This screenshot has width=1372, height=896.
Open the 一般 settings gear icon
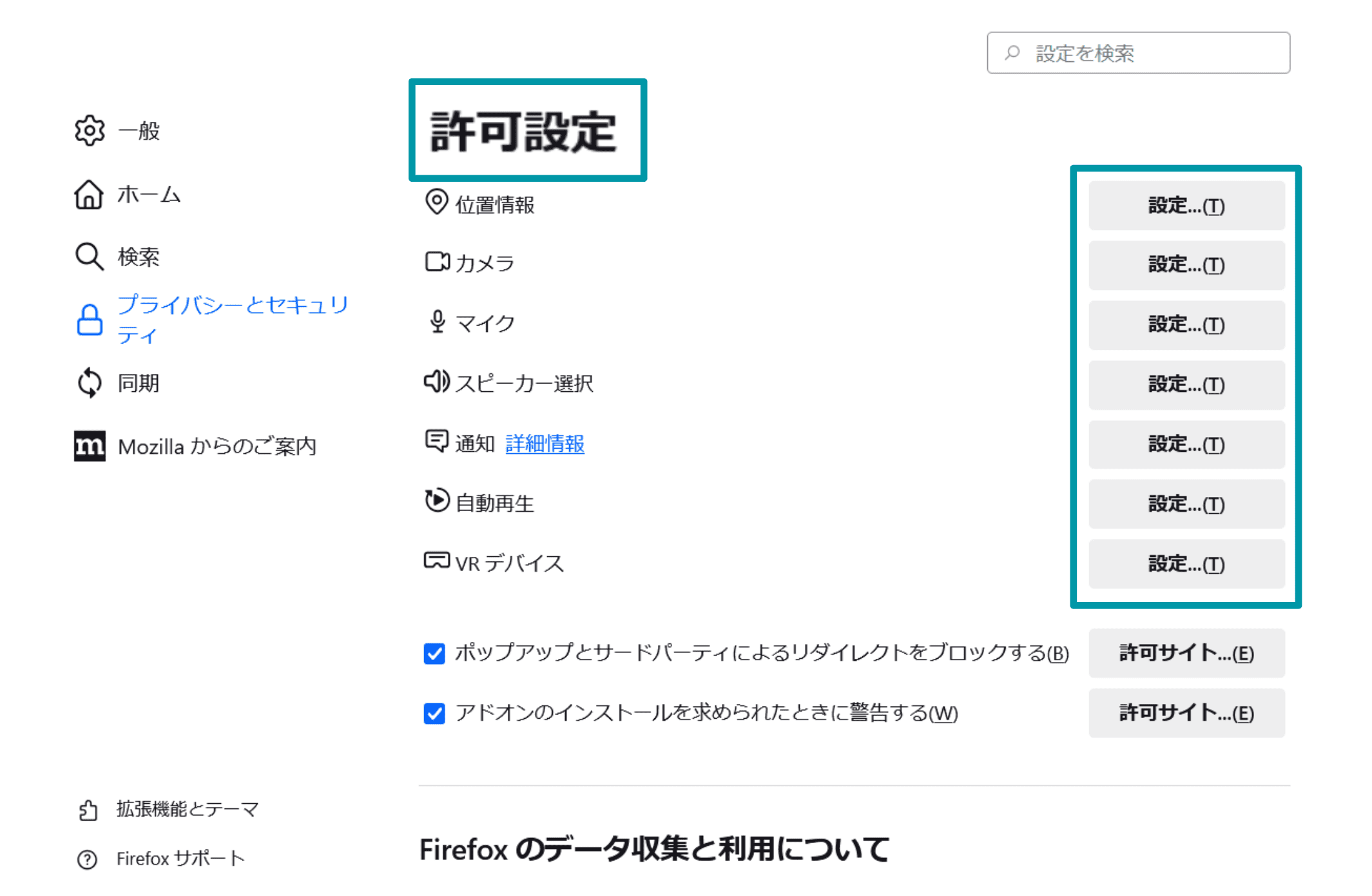tap(90, 131)
